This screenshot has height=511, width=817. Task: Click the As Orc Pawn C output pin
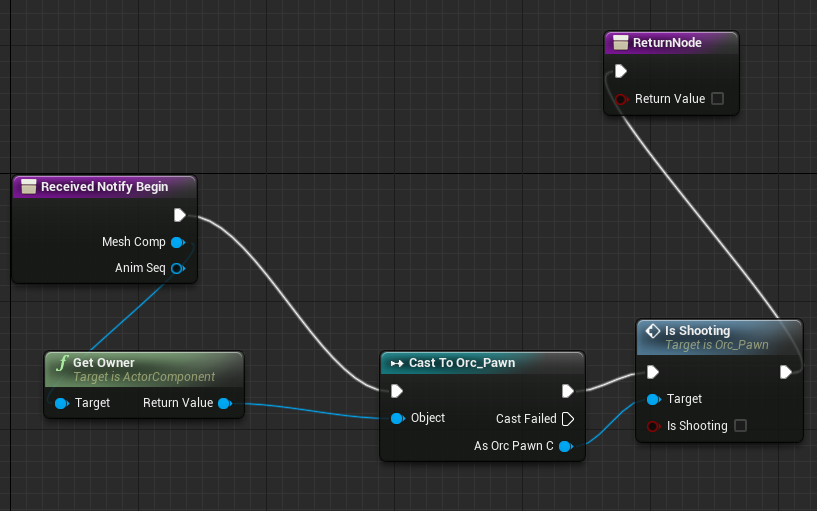pos(566,446)
